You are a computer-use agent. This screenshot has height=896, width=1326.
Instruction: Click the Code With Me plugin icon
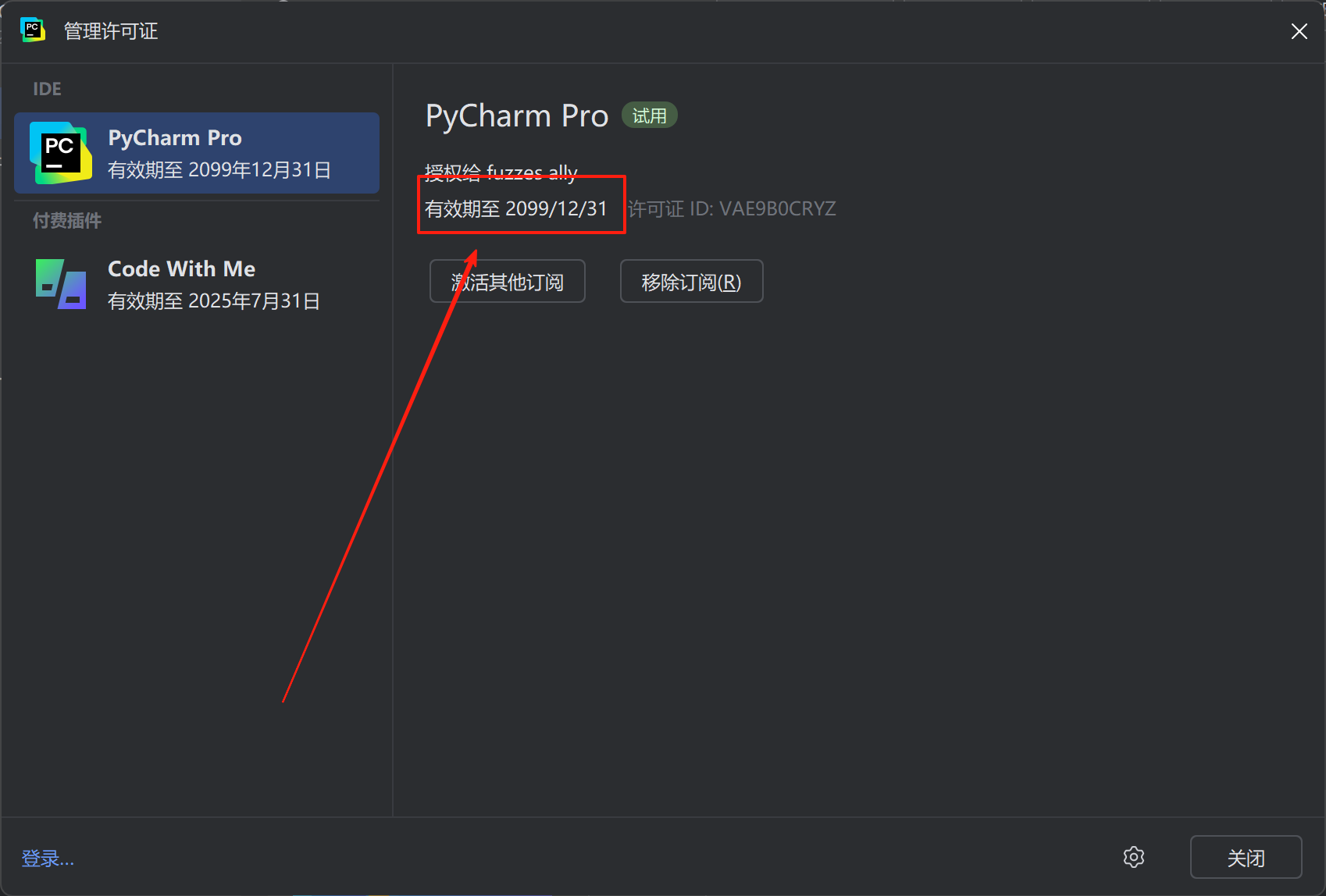(61, 284)
